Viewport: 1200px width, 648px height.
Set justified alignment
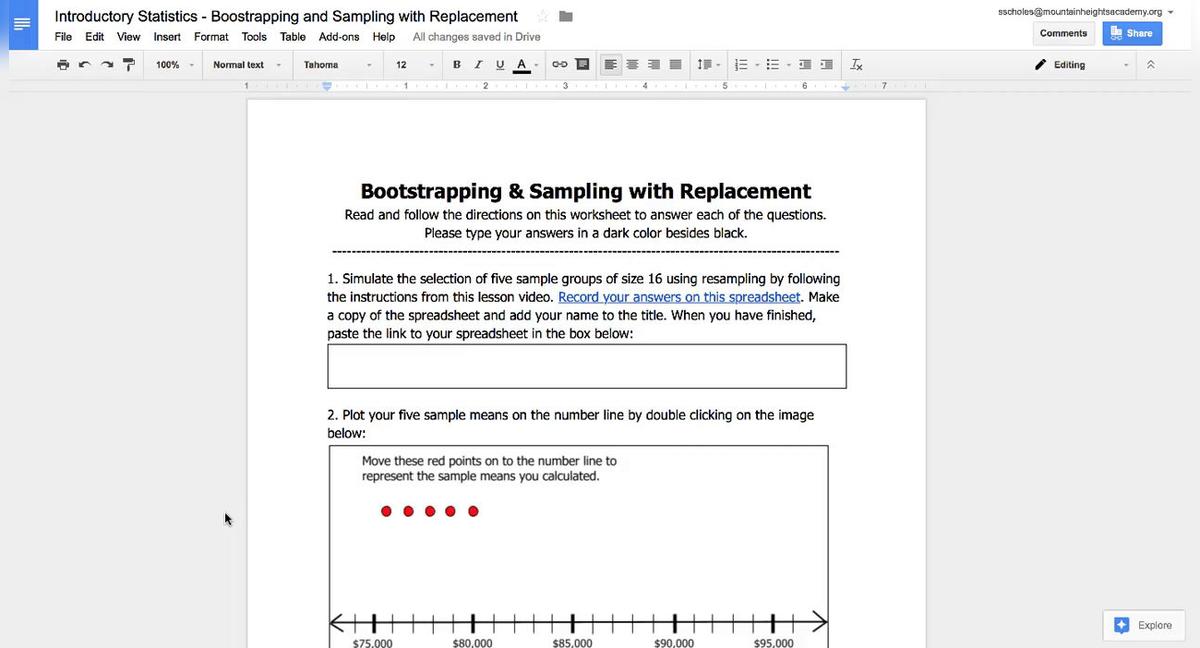676,65
